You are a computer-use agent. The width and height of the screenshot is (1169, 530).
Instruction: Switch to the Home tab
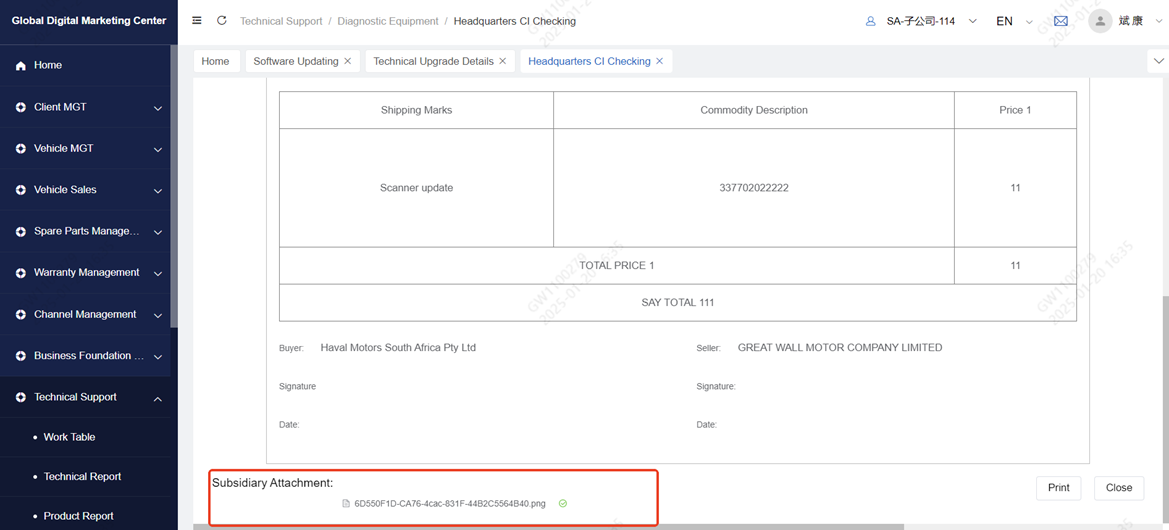215,61
